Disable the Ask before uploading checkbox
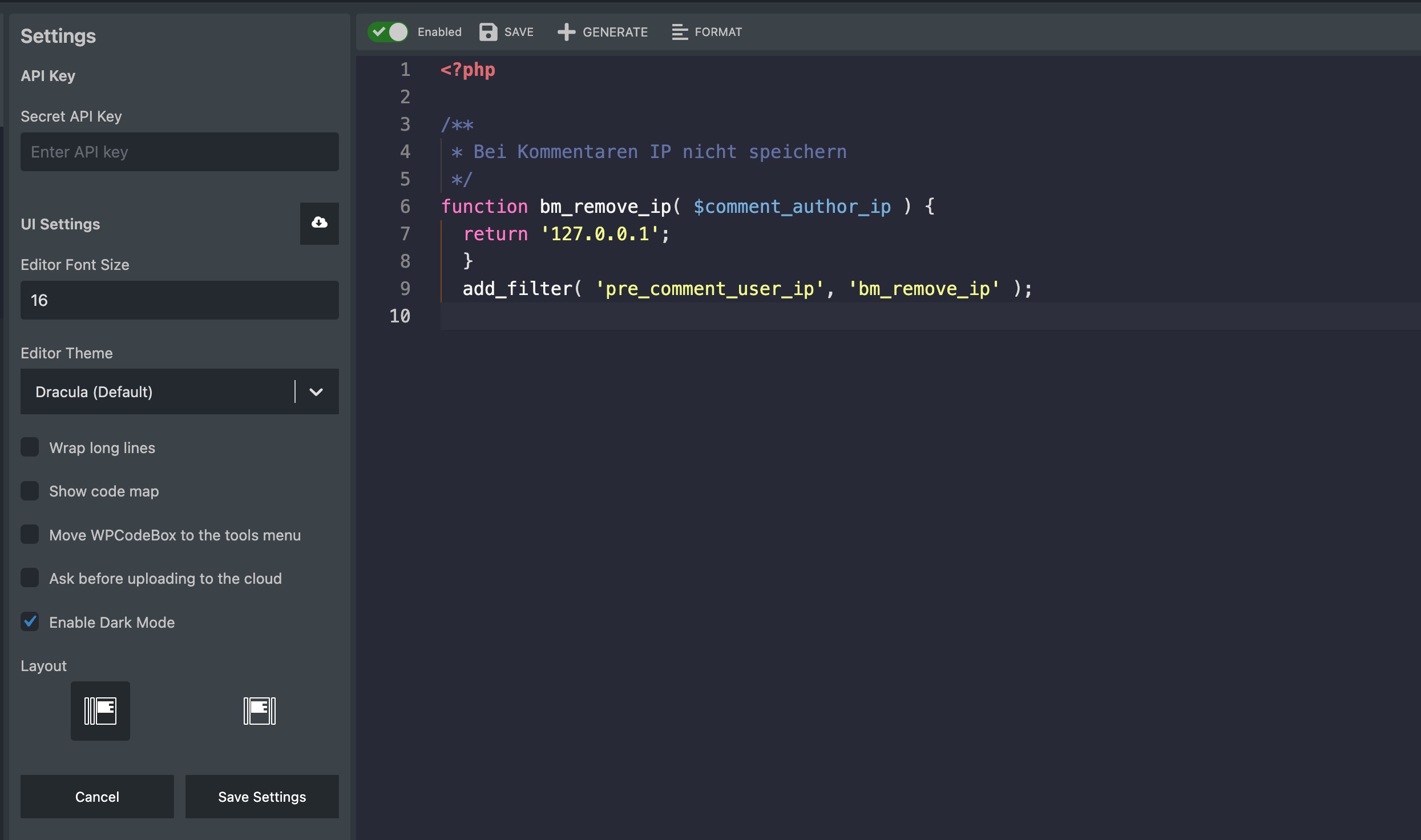This screenshot has width=1421, height=840. (29, 578)
